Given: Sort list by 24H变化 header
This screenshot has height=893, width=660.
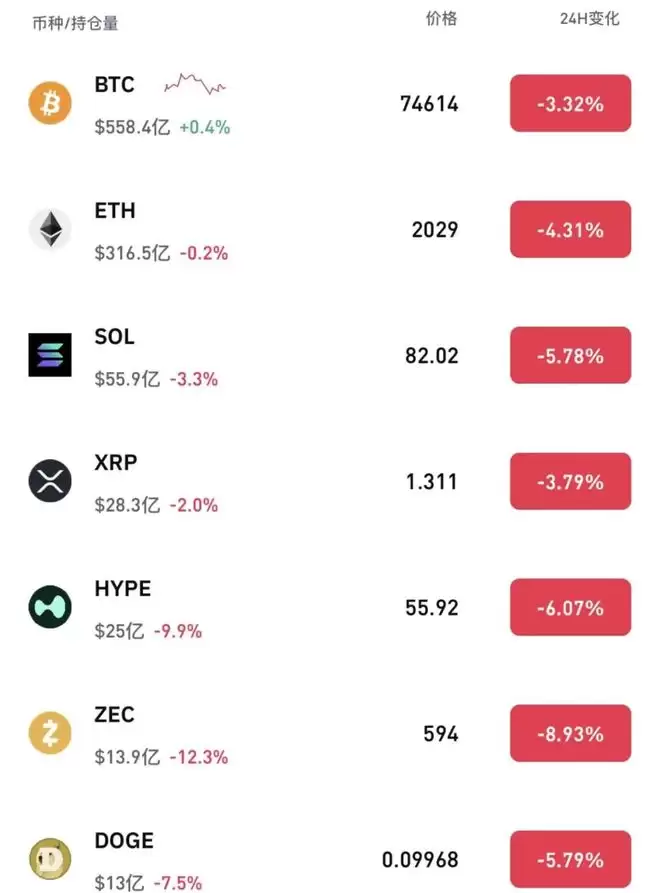Looking at the screenshot, I should pyautogui.click(x=589, y=19).
